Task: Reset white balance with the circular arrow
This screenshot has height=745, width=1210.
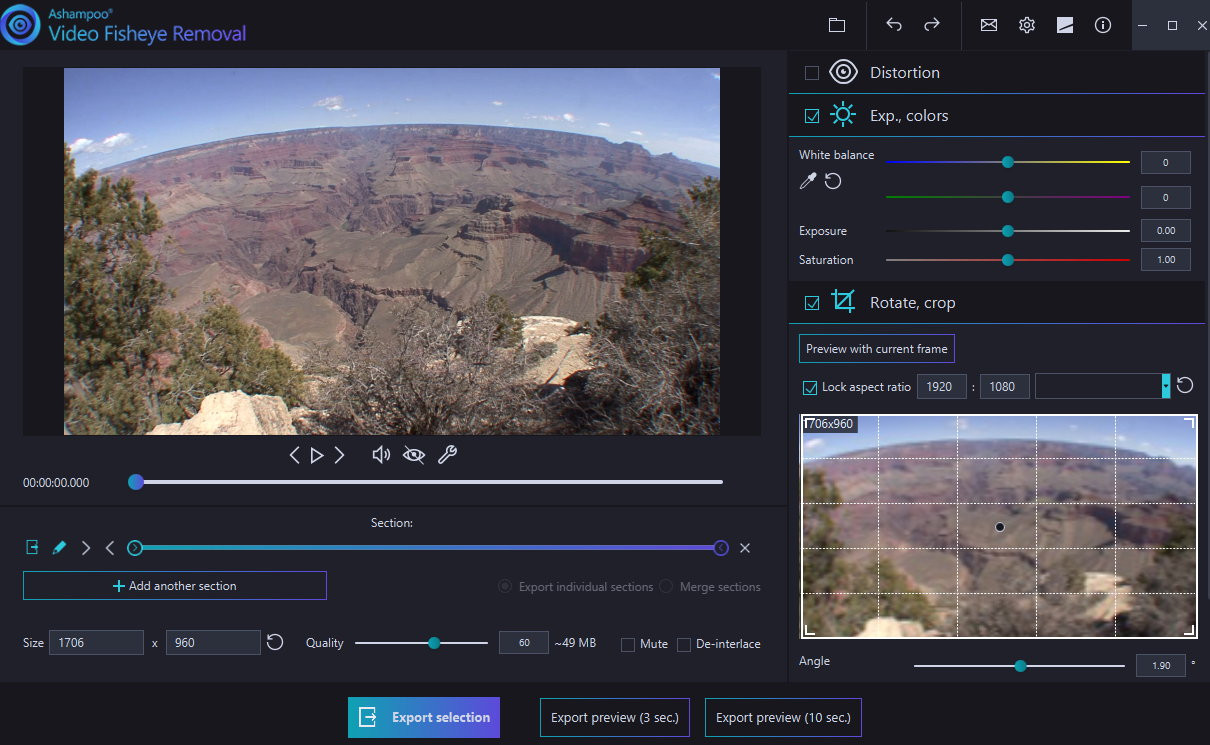Action: tap(832, 181)
